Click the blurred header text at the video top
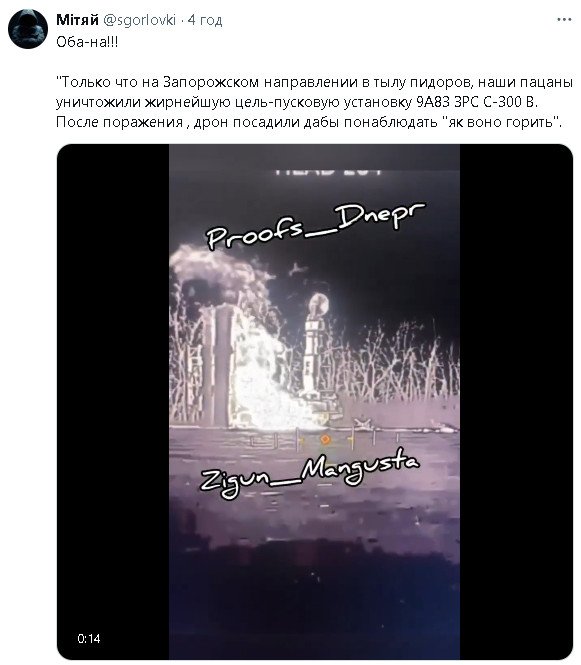581x665 pixels. (x=329, y=172)
